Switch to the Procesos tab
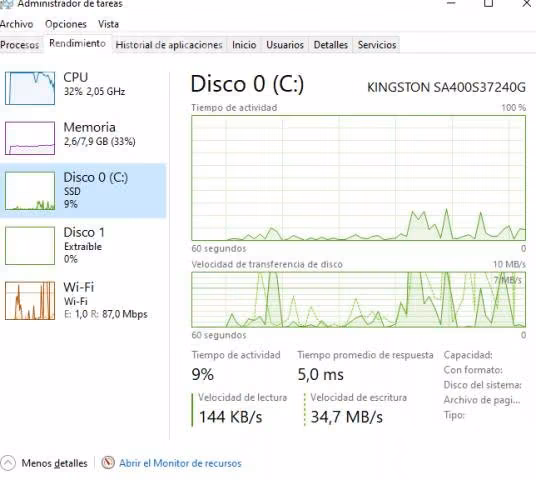Viewport: 536px width, 480px height. point(20,45)
